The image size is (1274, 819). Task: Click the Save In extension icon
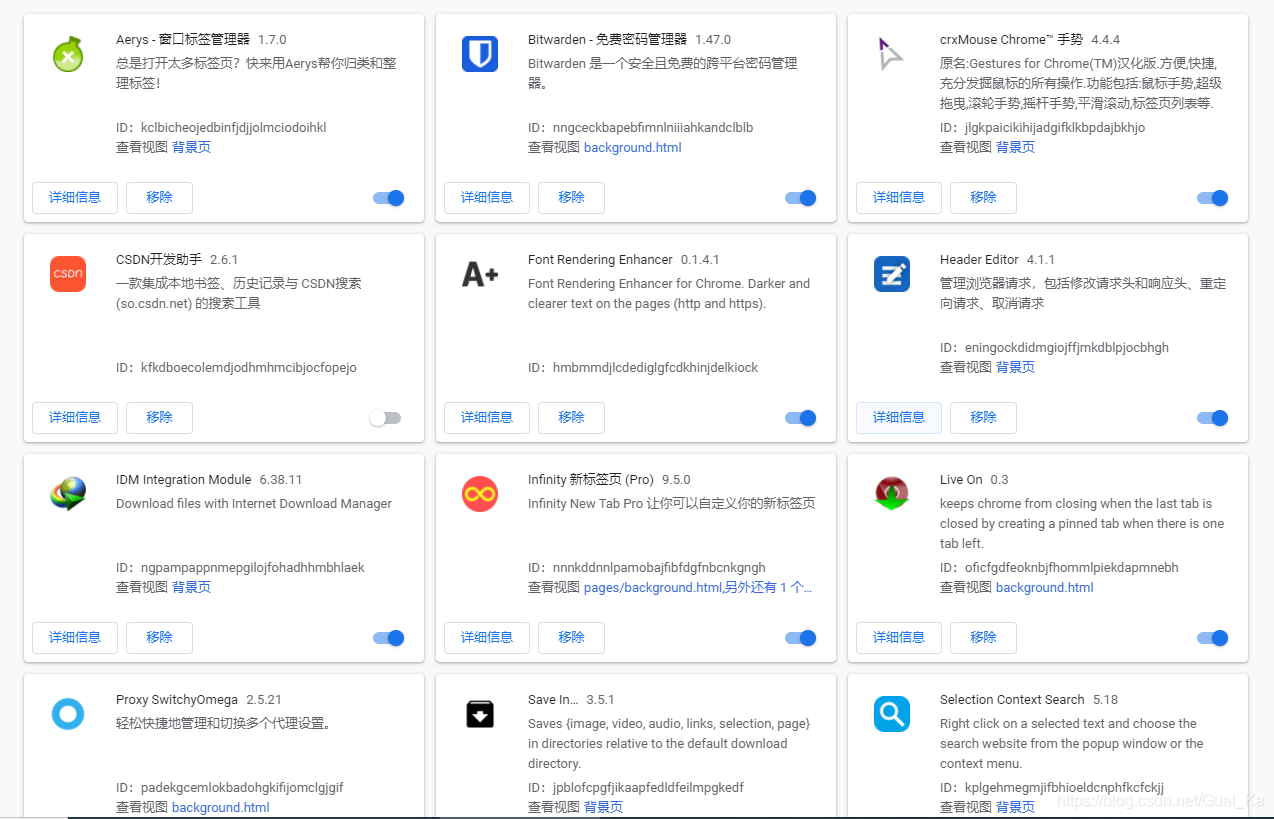click(480, 714)
